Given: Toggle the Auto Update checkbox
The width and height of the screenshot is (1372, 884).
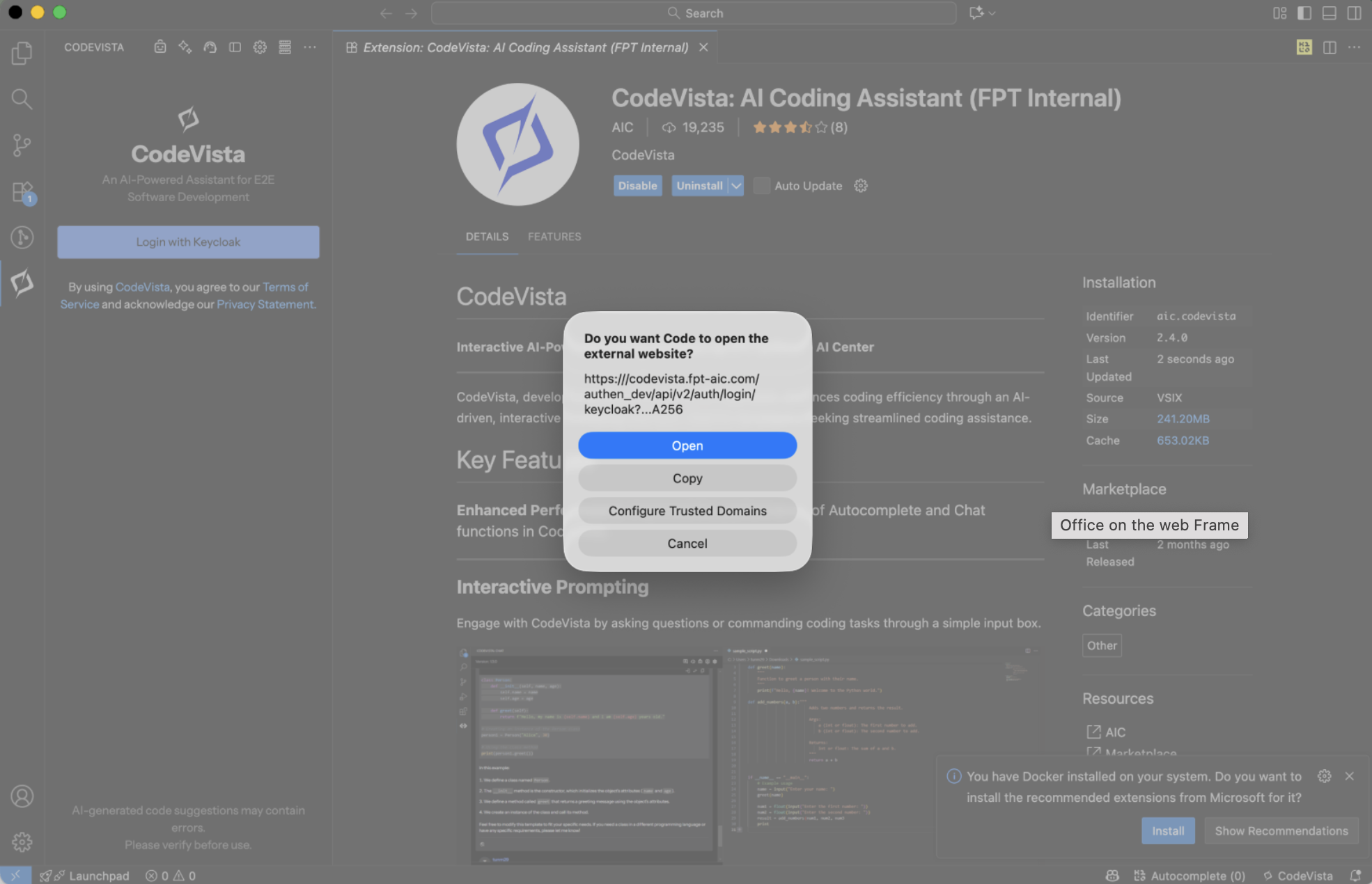Looking at the screenshot, I should [762, 186].
